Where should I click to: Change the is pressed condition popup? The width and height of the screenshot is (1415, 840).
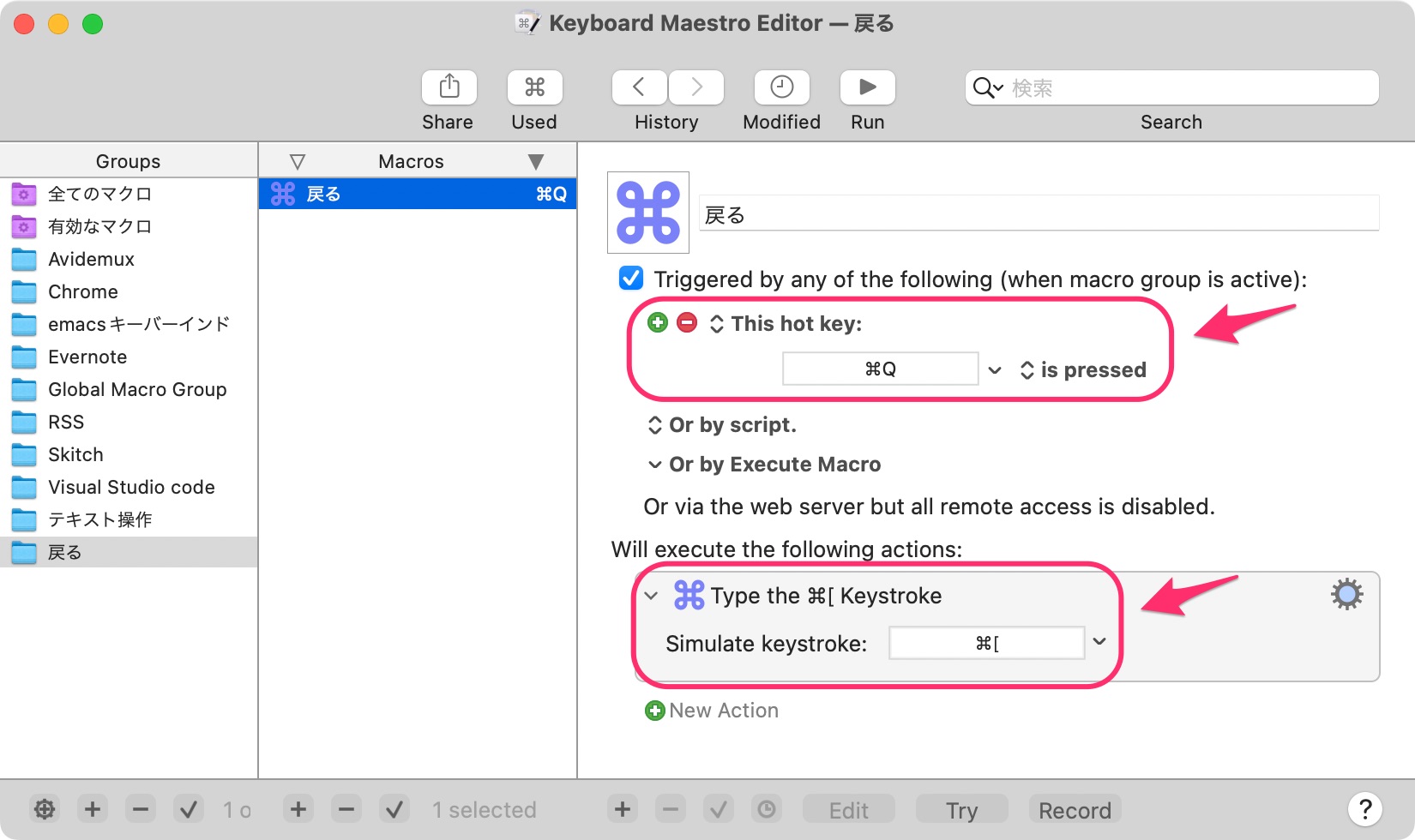tap(1083, 370)
